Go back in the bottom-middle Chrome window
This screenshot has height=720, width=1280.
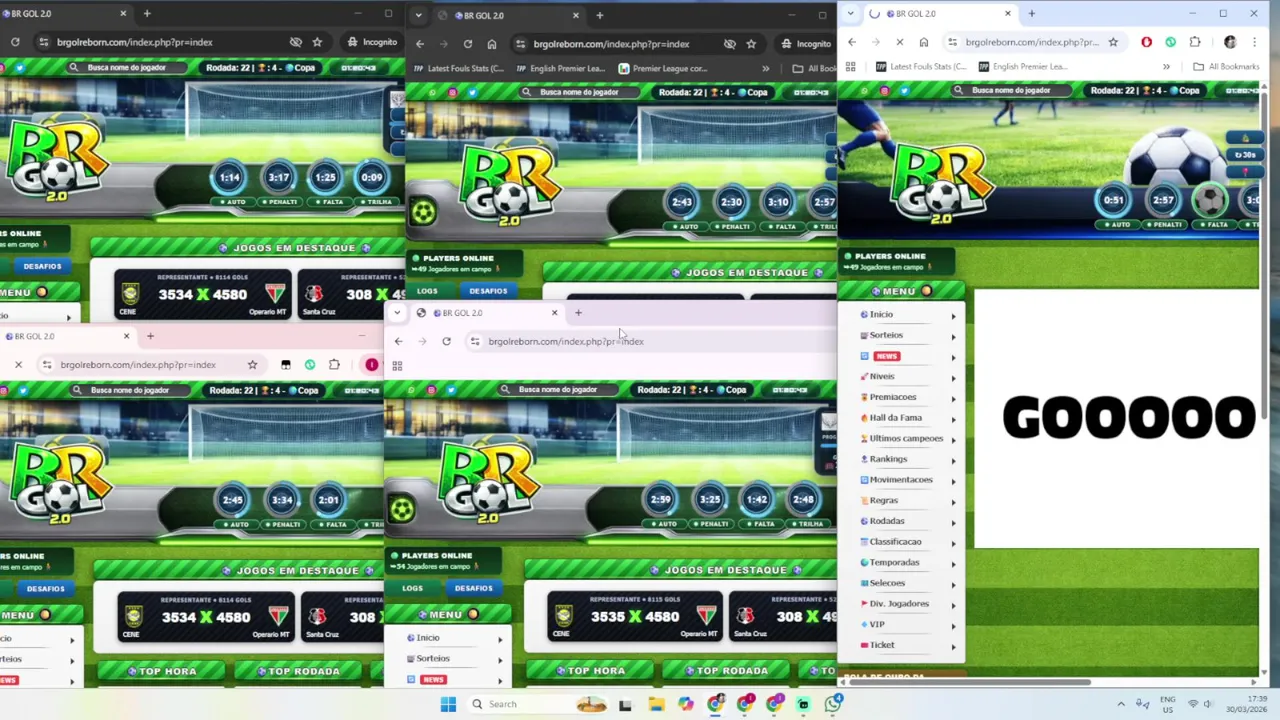pos(398,341)
